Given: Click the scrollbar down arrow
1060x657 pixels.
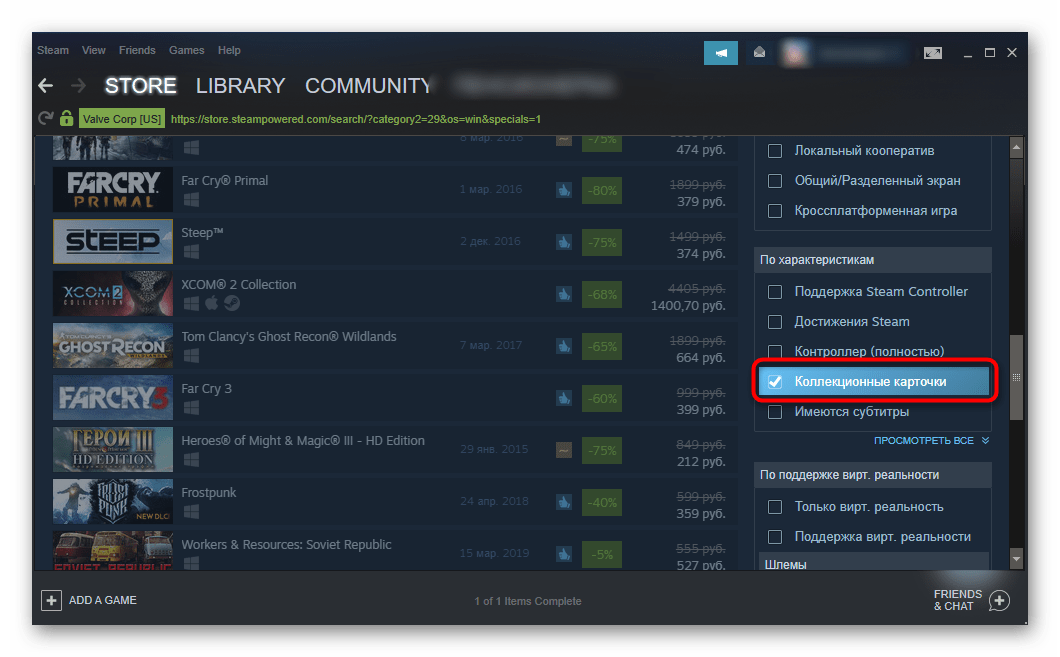Looking at the screenshot, I should pos(1016,558).
